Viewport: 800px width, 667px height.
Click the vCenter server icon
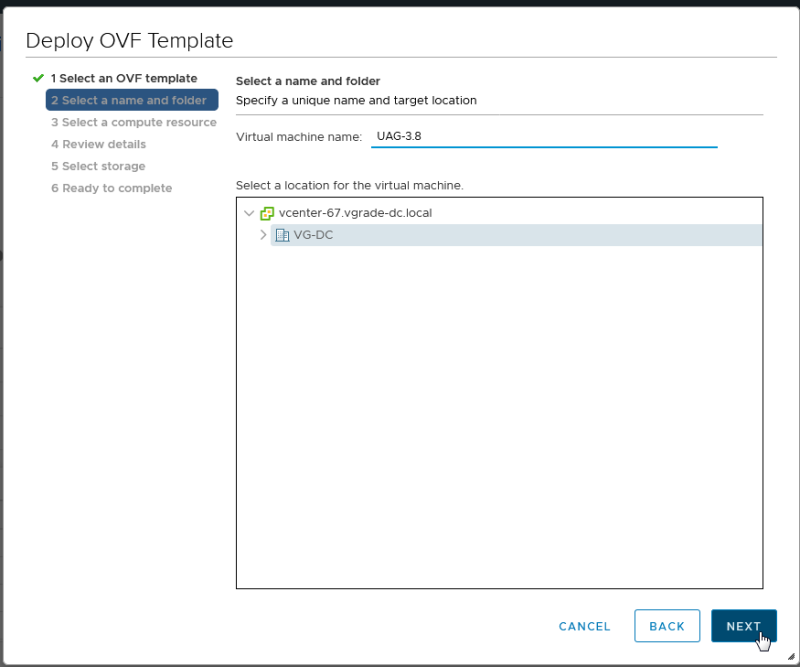coord(267,213)
